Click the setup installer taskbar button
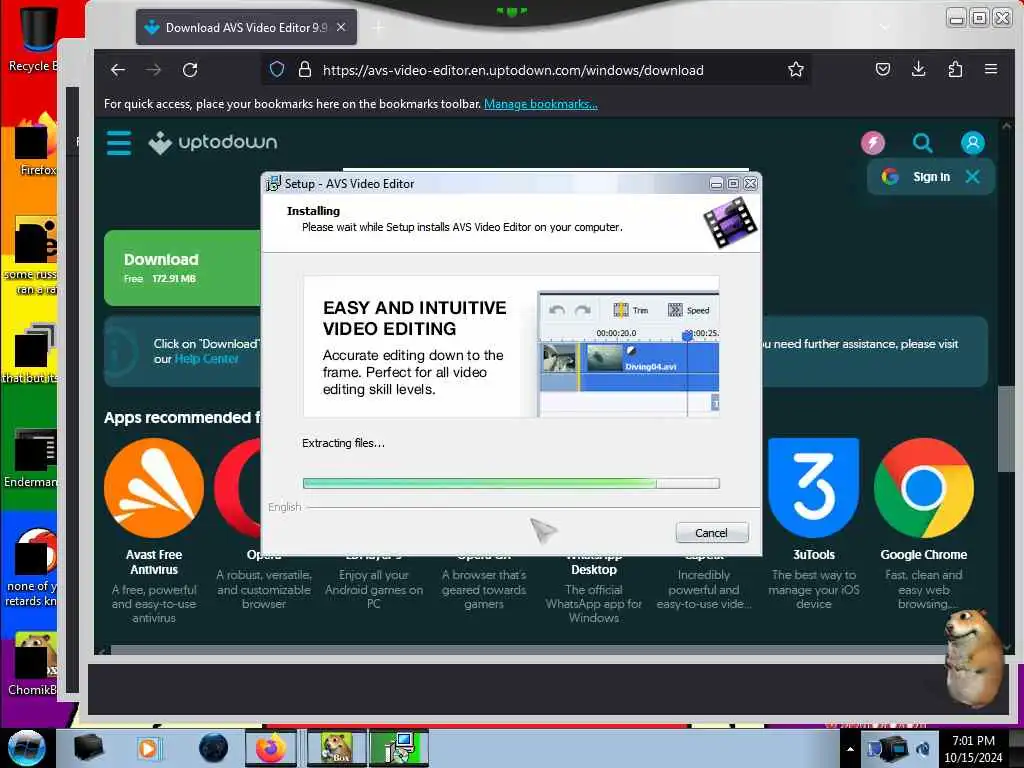The height and width of the screenshot is (768, 1024). pyautogui.click(x=399, y=748)
